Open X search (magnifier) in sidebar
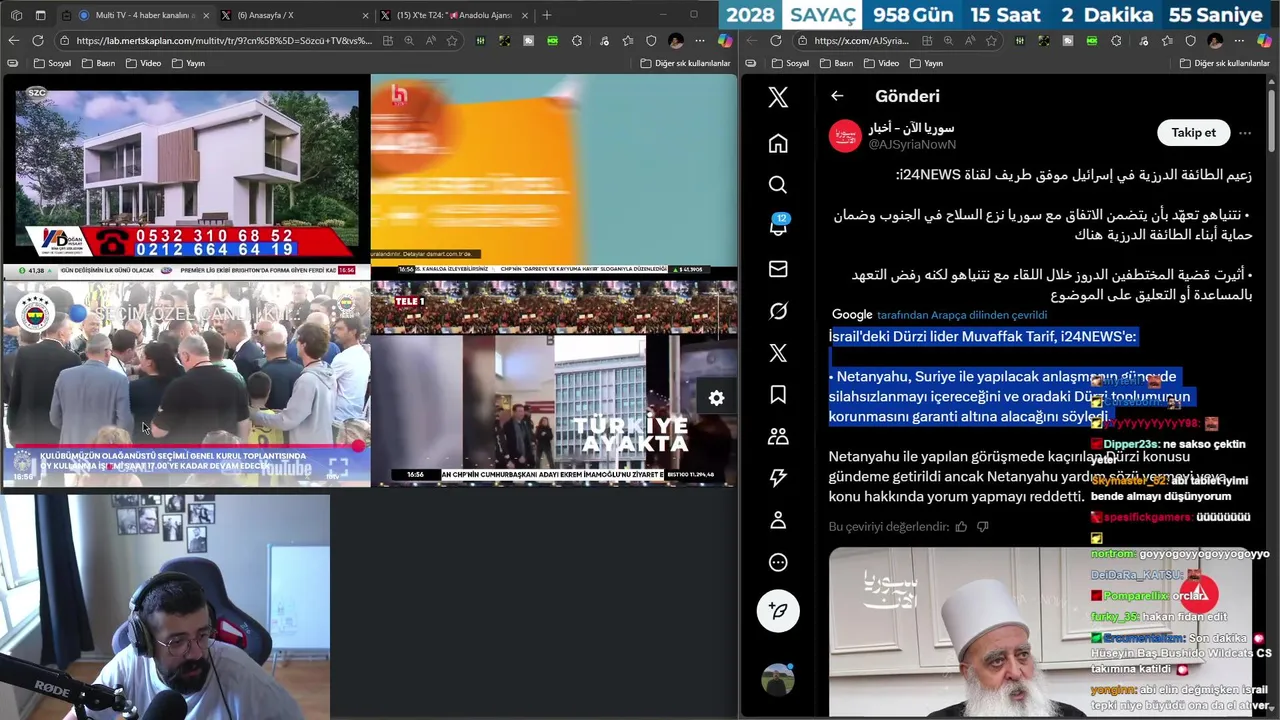This screenshot has width=1280, height=720. [x=778, y=185]
